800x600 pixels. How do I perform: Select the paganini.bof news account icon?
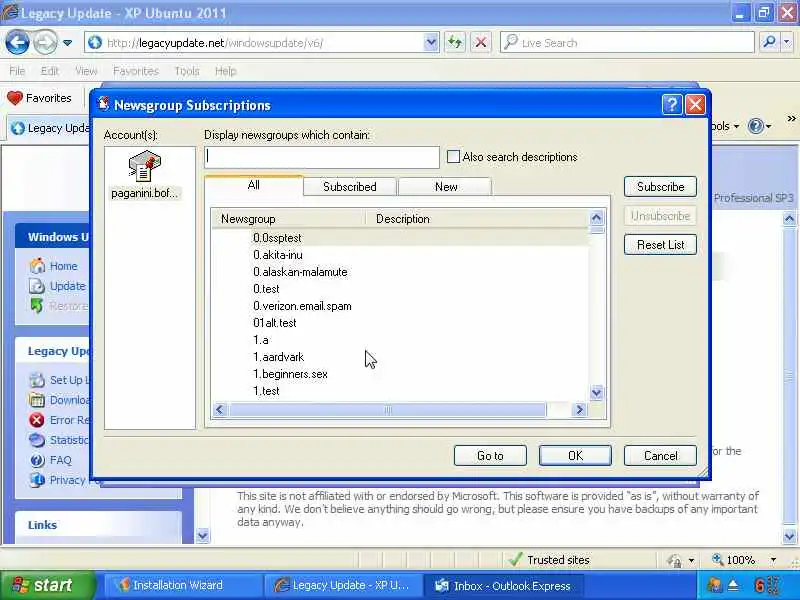[145, 175]
